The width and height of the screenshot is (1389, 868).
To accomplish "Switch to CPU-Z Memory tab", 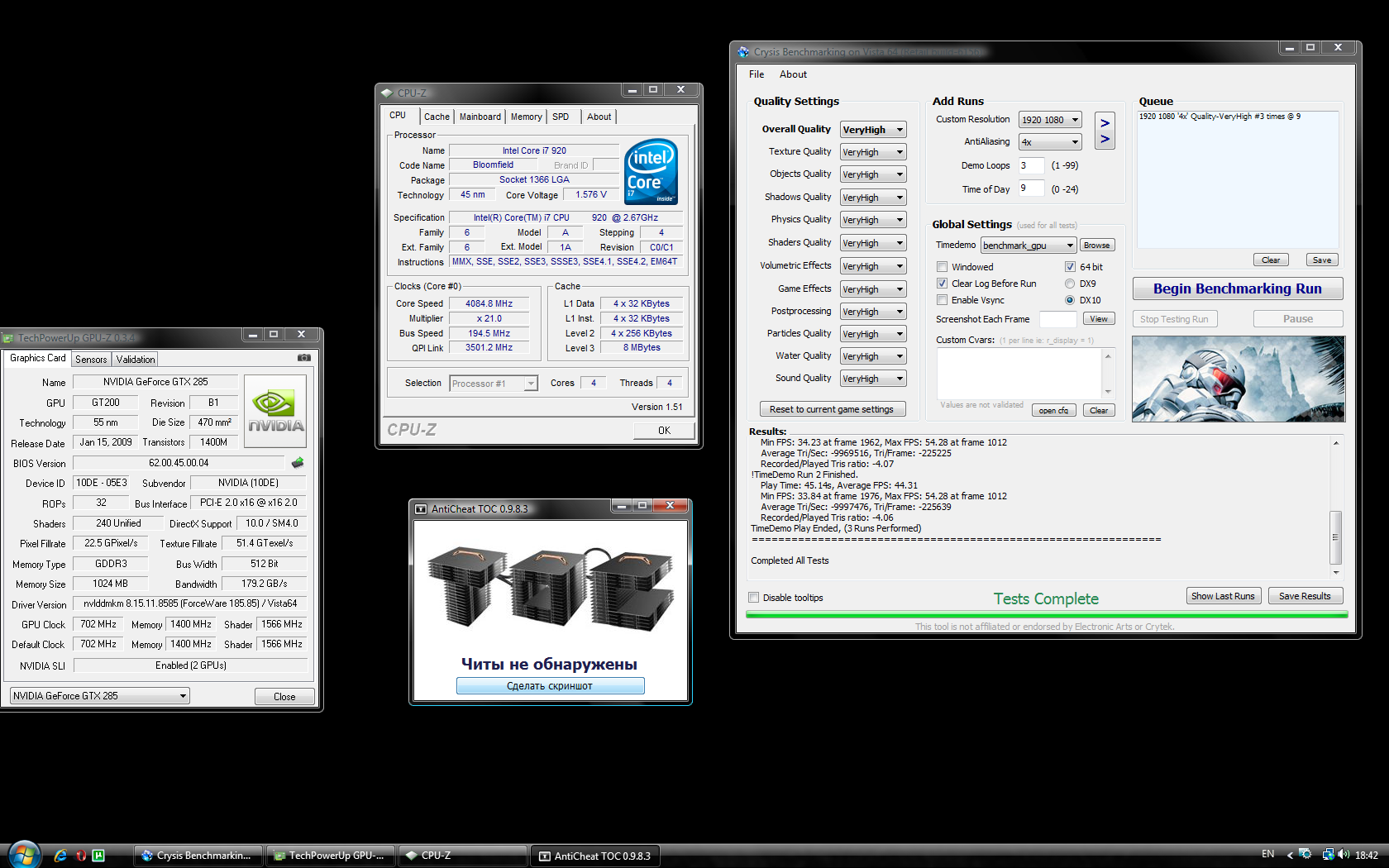I will [526, 117].
